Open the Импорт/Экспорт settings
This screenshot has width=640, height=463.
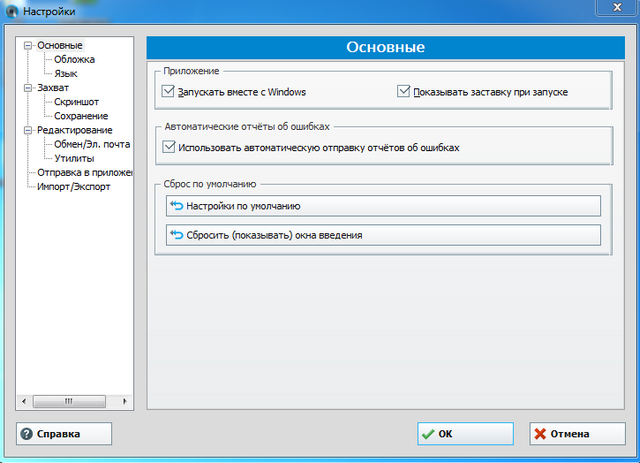click(73, 187)
